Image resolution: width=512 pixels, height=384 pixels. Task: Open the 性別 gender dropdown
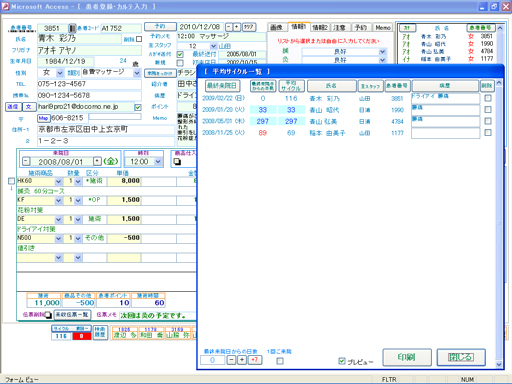click(60, 73)
